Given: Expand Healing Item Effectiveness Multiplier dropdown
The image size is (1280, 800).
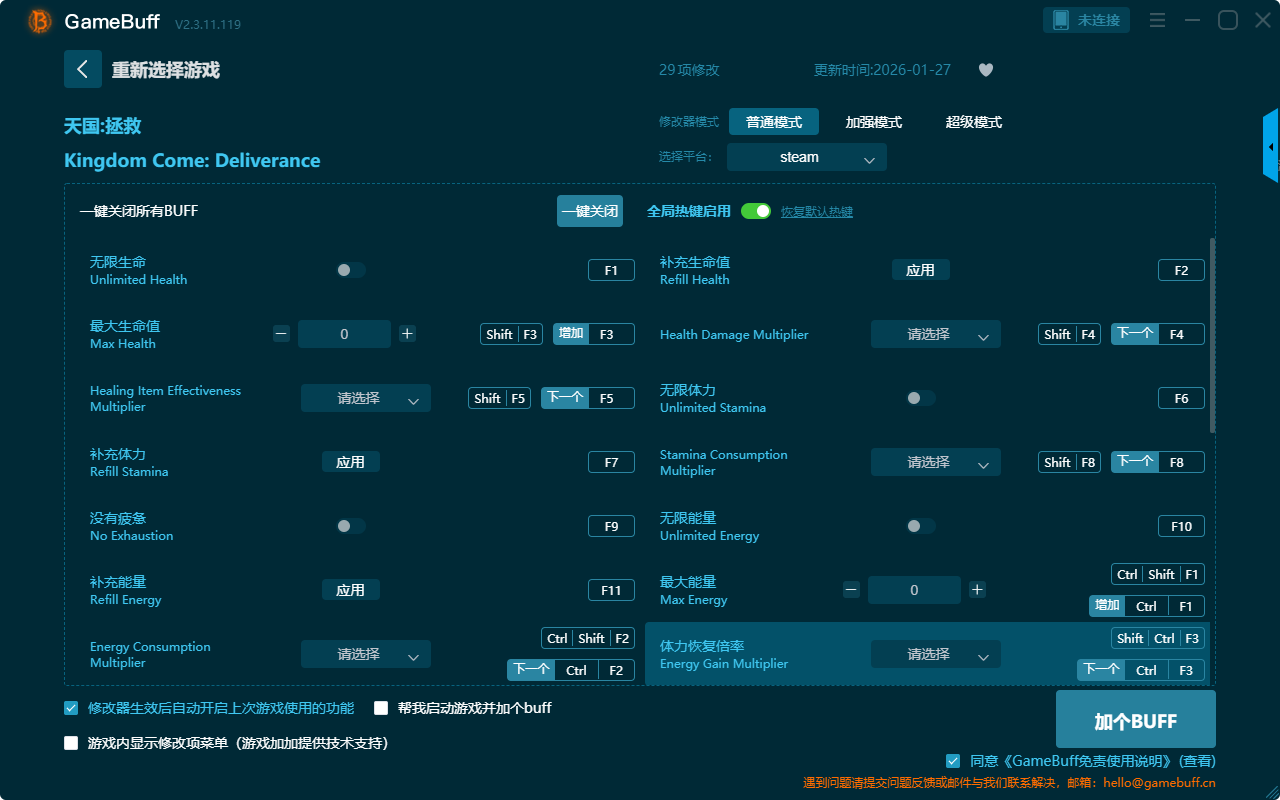Looking at the screenshot, I should tap(365, 398).
